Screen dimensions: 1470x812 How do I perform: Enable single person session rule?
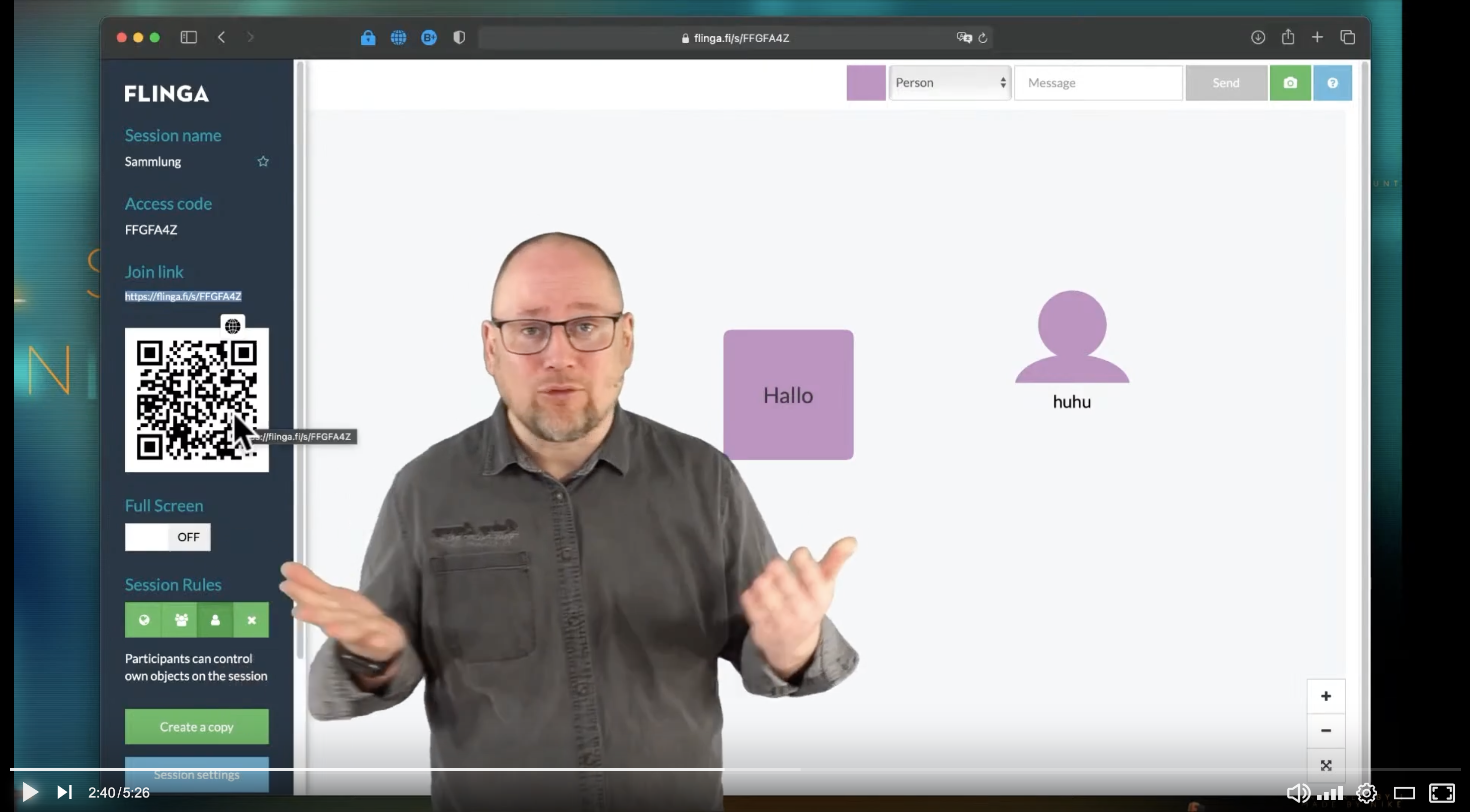click(x=215, y=620)
